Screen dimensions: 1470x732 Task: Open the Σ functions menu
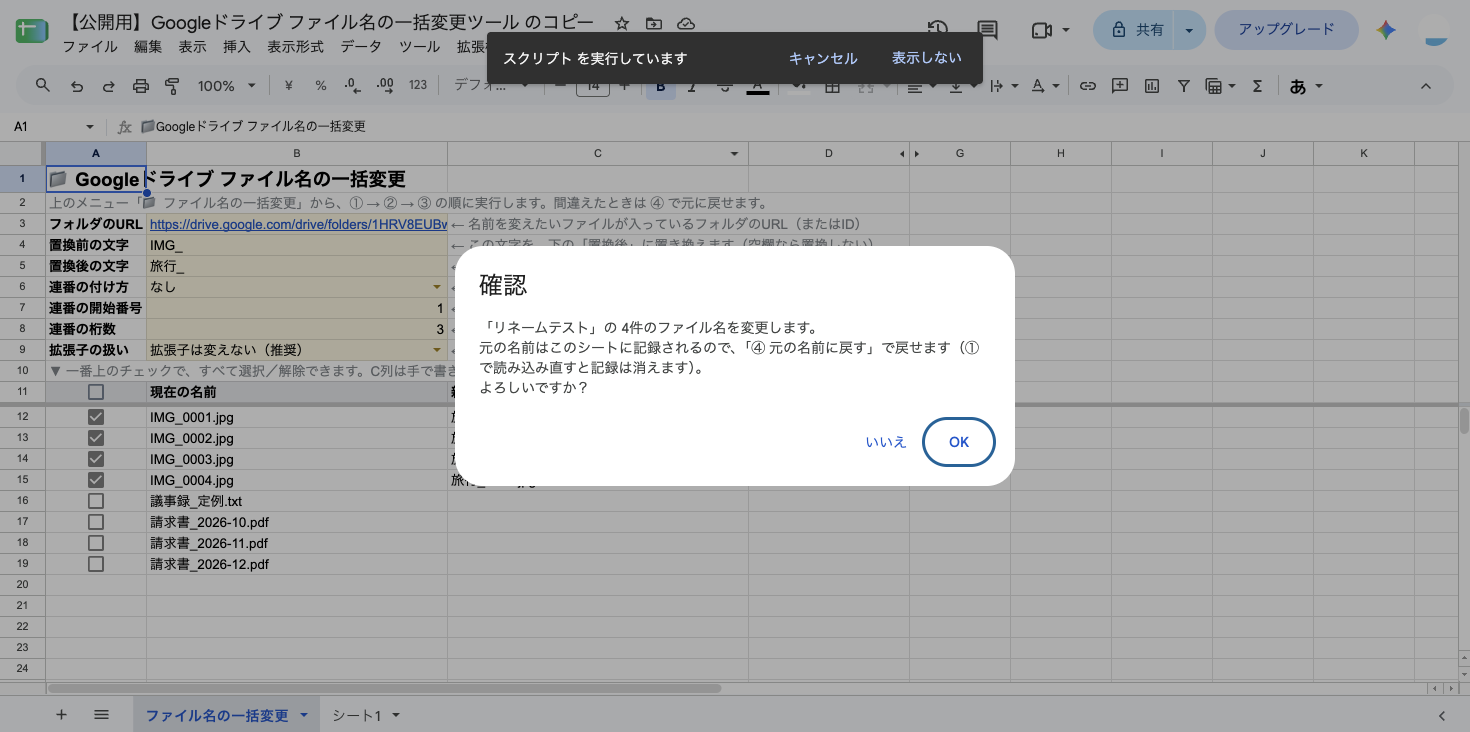1258,86
